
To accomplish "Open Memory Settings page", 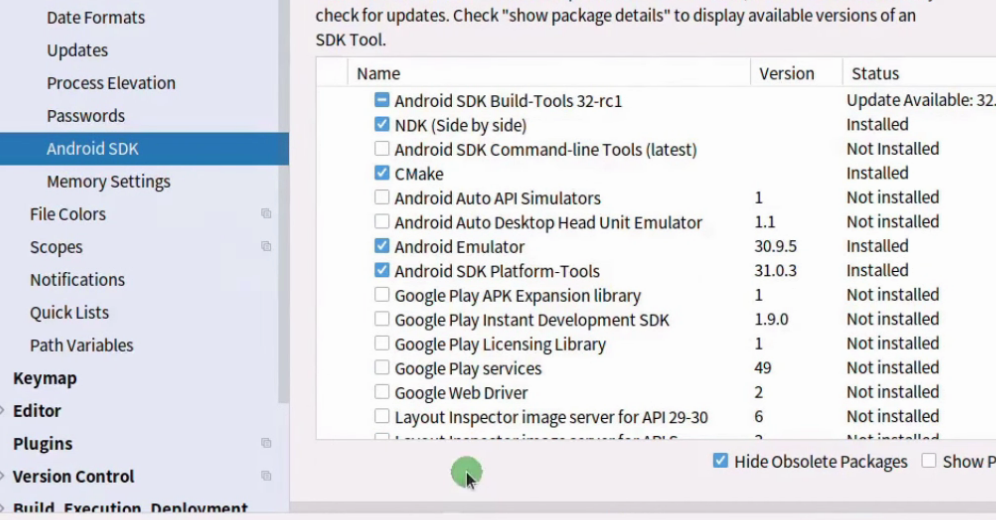I will [109, 182].
